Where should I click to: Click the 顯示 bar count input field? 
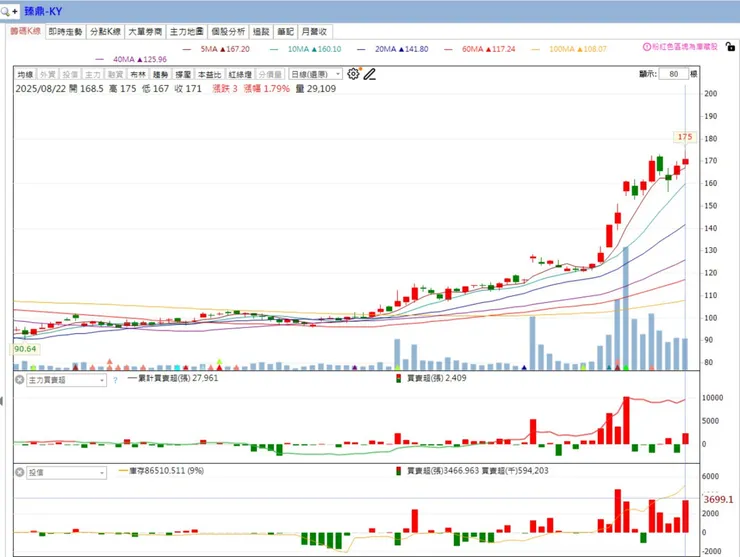click(673, 74)
